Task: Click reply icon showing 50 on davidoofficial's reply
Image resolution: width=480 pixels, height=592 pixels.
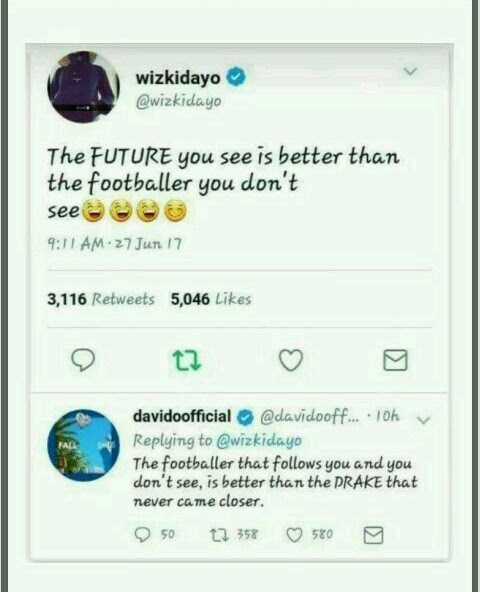Action: [143, 534]
